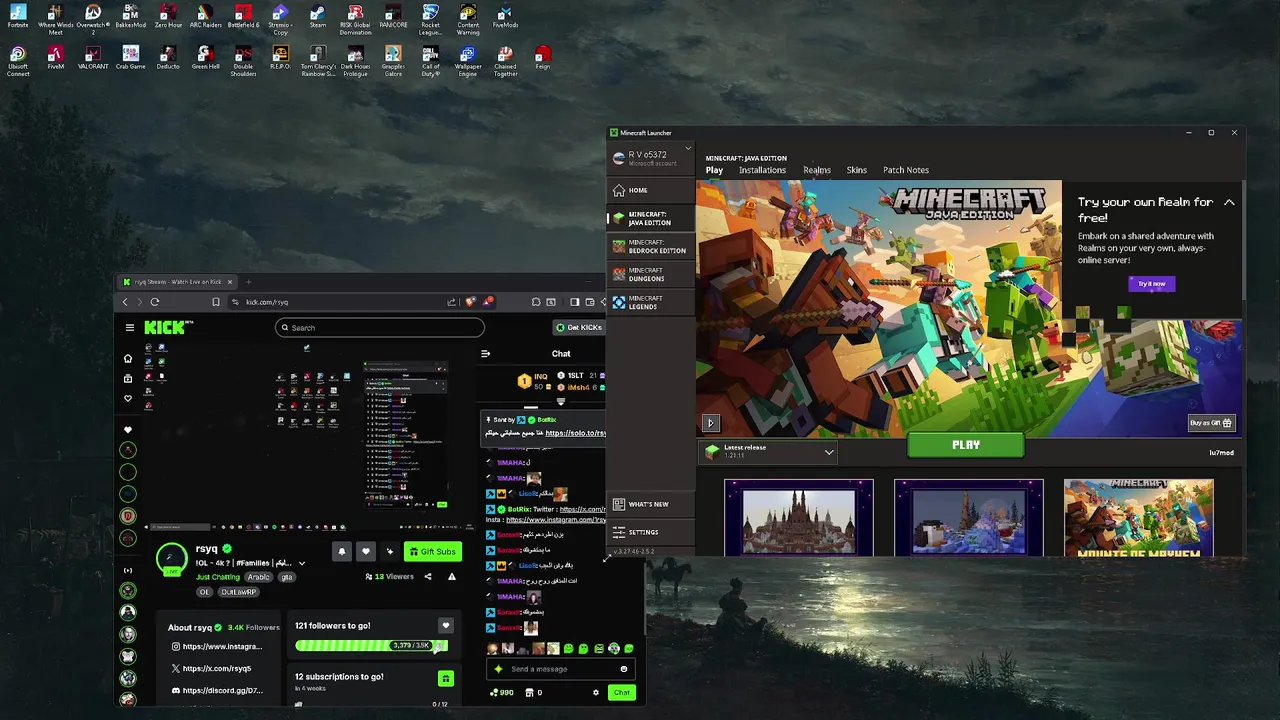Open the VALORANT desktop shortcut

pyautogui.click(x=93, y=58)
